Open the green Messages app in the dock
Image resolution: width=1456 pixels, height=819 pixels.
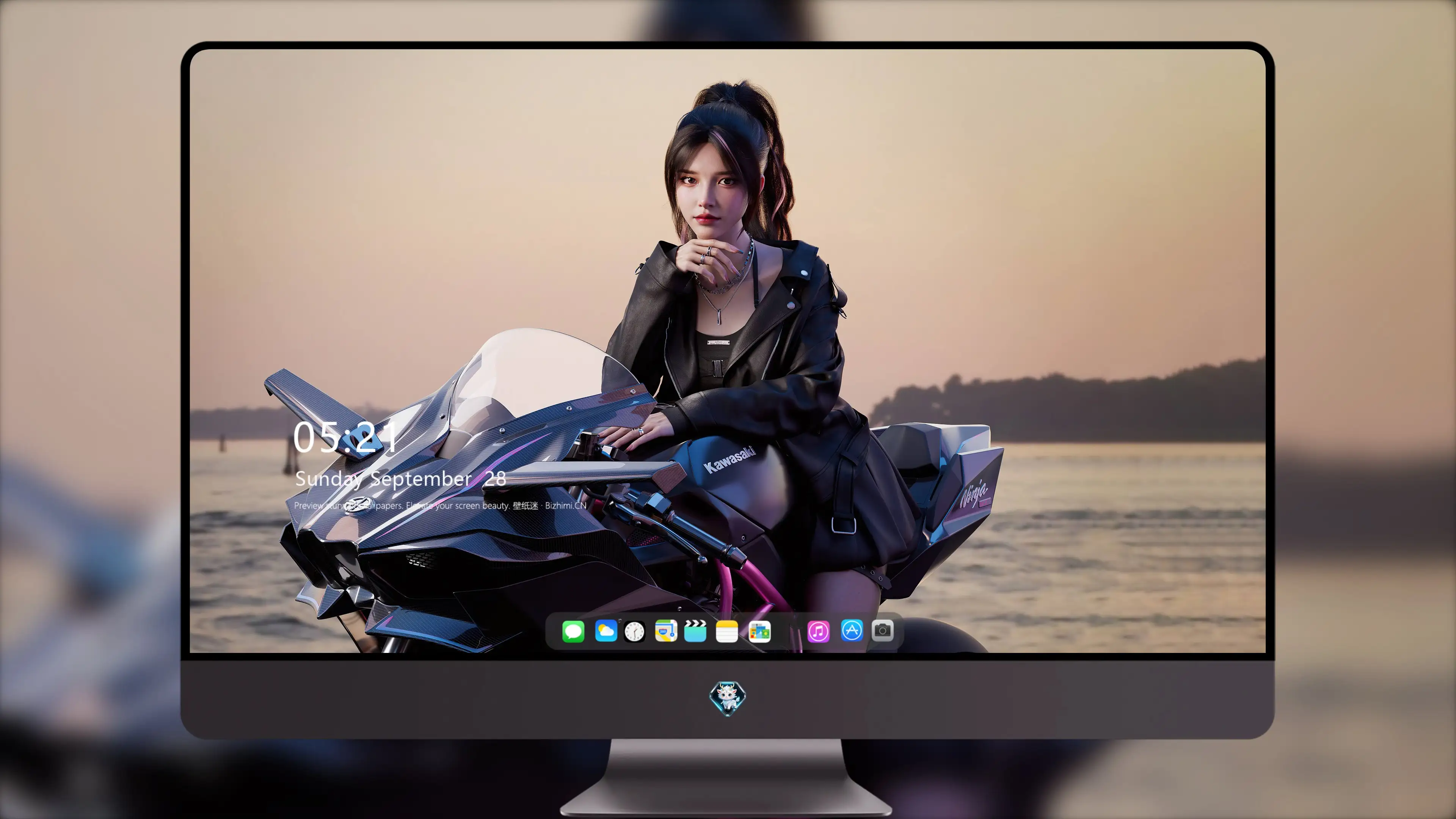pyautogui.click(x=573, y=631)
